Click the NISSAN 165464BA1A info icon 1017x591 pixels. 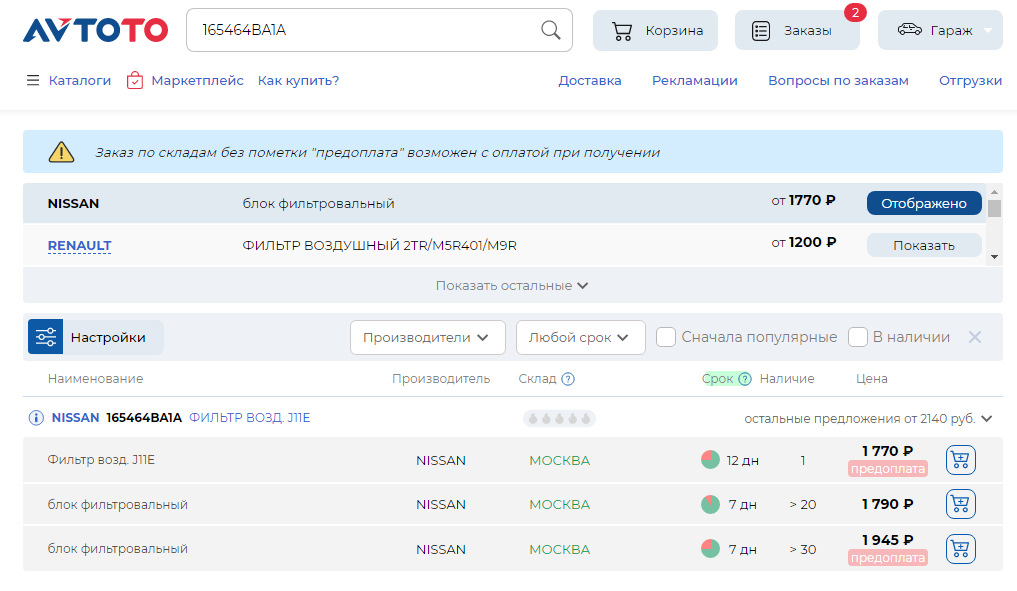coord(36,418)
